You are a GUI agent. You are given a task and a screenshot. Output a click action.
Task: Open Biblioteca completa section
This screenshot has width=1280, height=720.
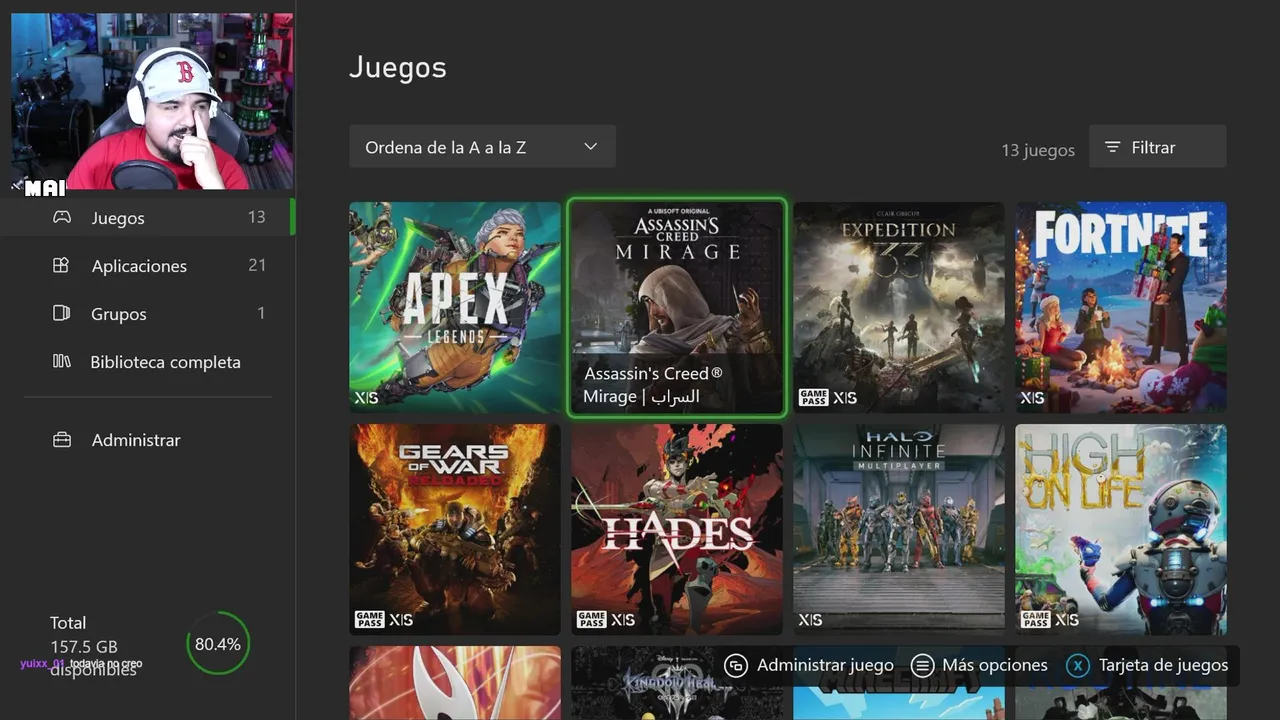coord(147,361)
